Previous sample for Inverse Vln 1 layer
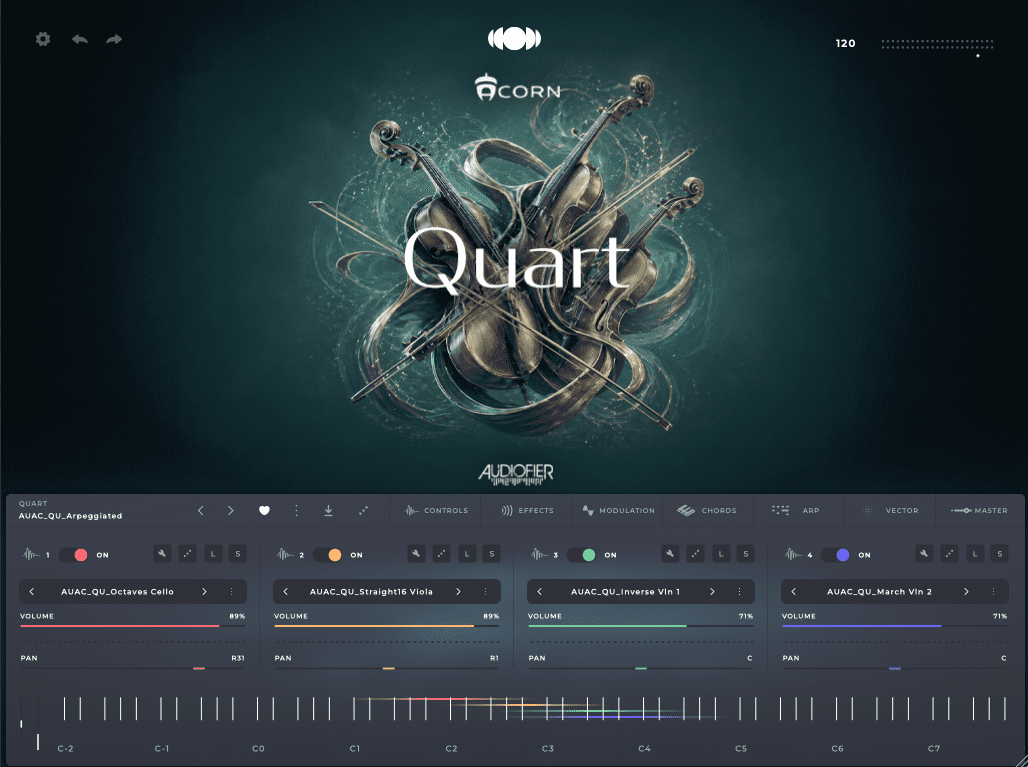This screenshot has height=767, width=1028. click(539, 591)
